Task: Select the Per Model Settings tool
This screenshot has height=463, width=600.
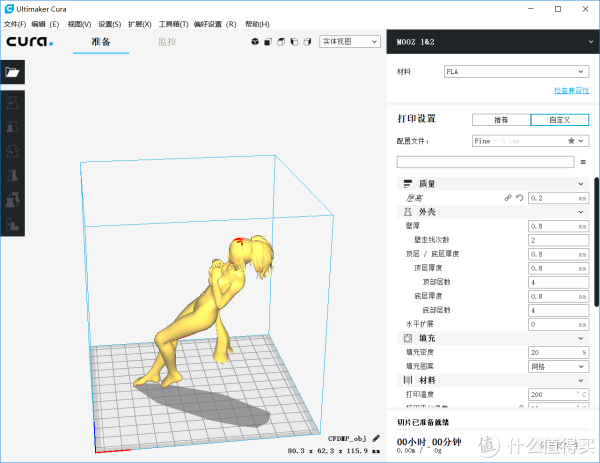Action: tap(12, 200)
